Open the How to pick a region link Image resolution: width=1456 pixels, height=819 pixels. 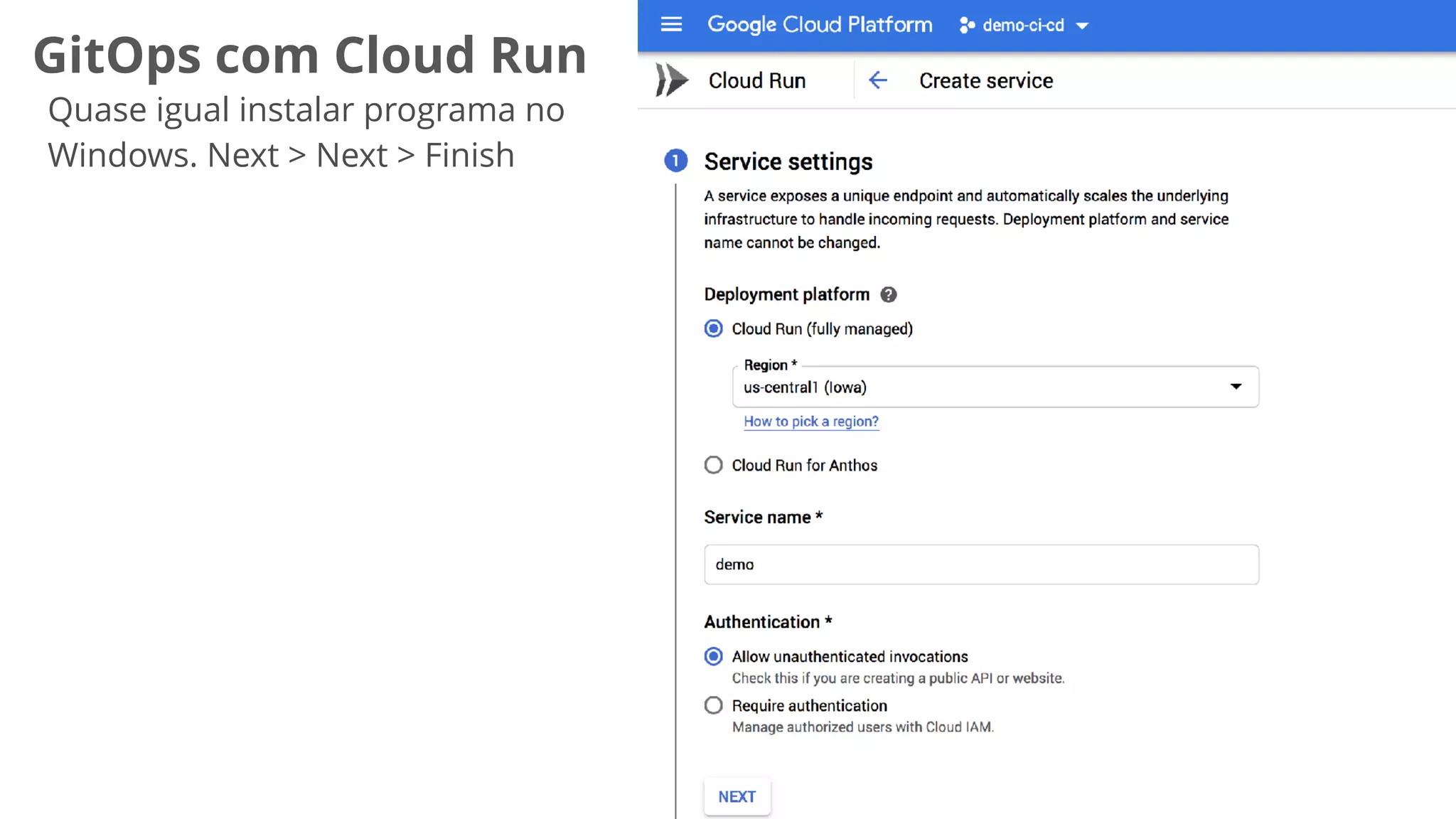pos(811,422)
